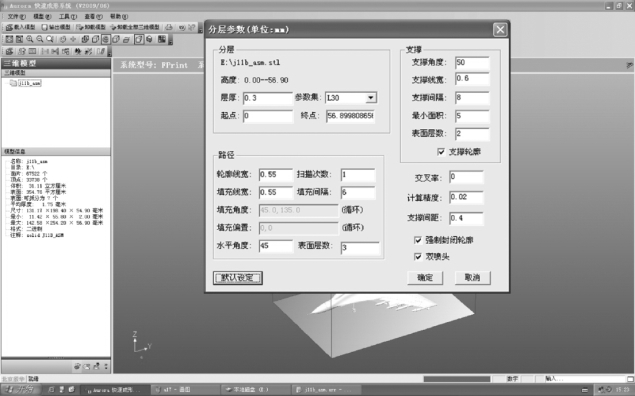Viewport: 635px width, 396px height.
Task: Open the 查看 menu
Action: coord(93,16)
